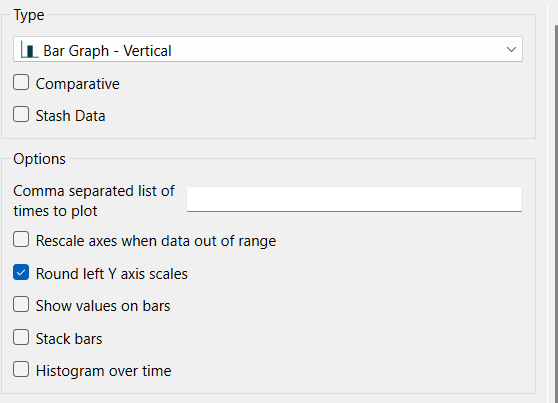Tick the Stash Data checkbox

tap(21, 114)
